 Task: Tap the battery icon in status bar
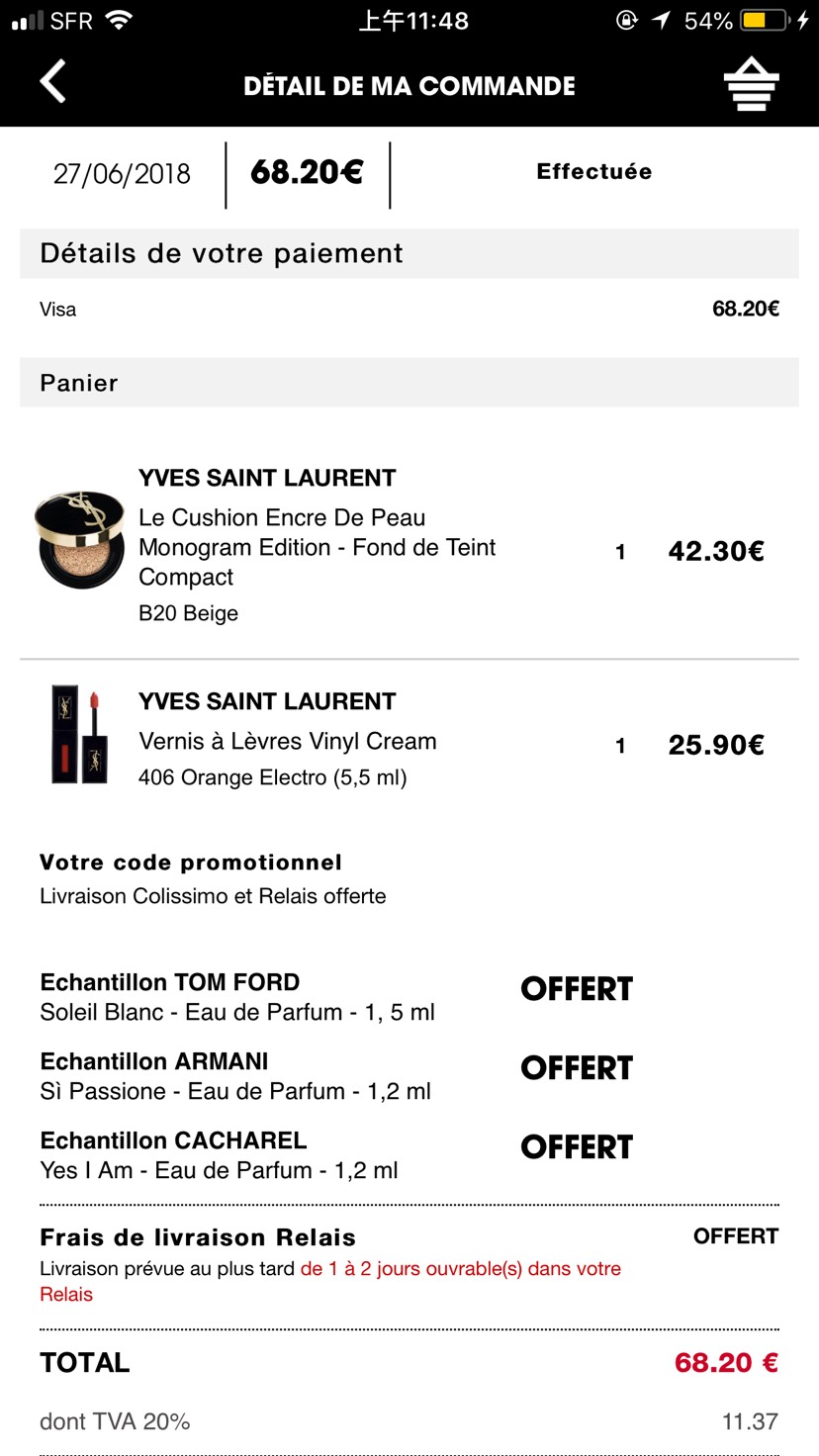pyautogui.click(x=765, y=21)
